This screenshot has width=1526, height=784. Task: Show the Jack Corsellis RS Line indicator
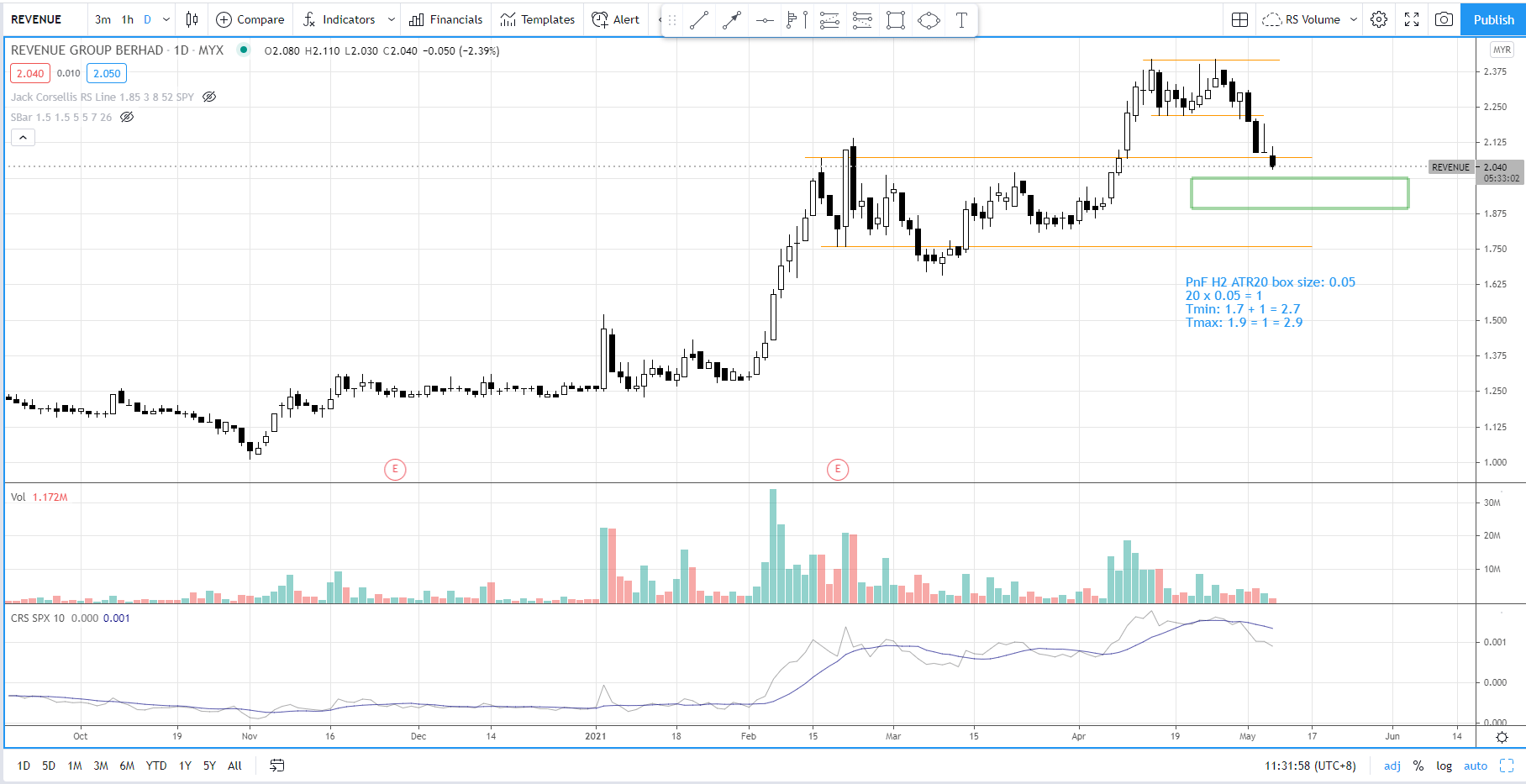[209, 97]
